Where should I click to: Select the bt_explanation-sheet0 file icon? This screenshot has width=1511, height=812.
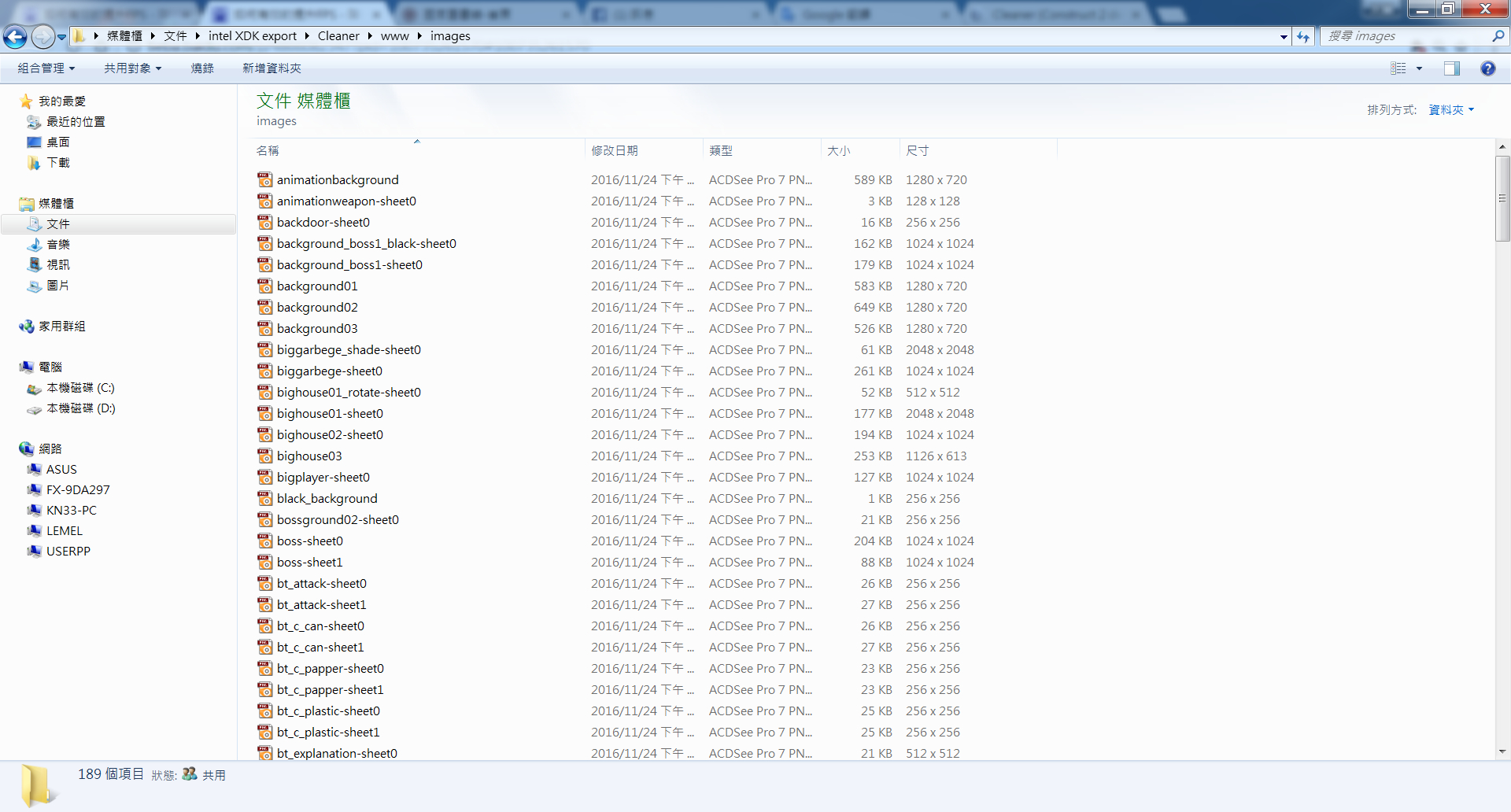tap(265, 753)
